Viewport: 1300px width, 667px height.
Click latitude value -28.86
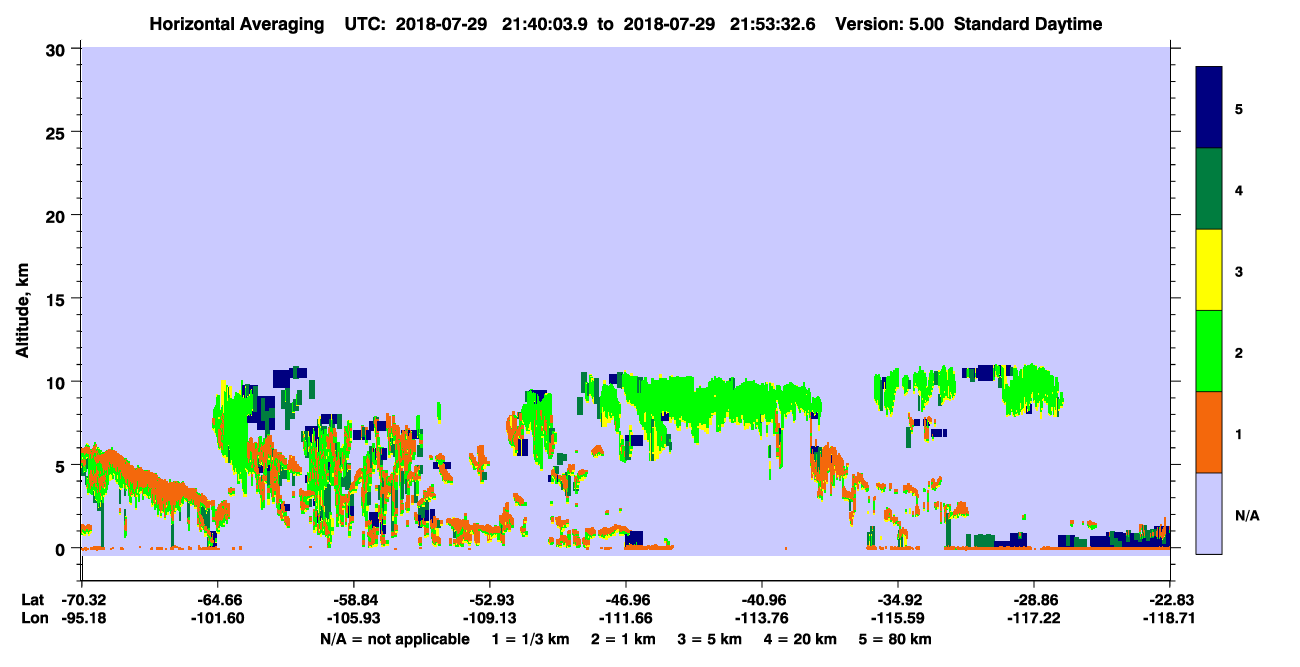click(1034, 600)
